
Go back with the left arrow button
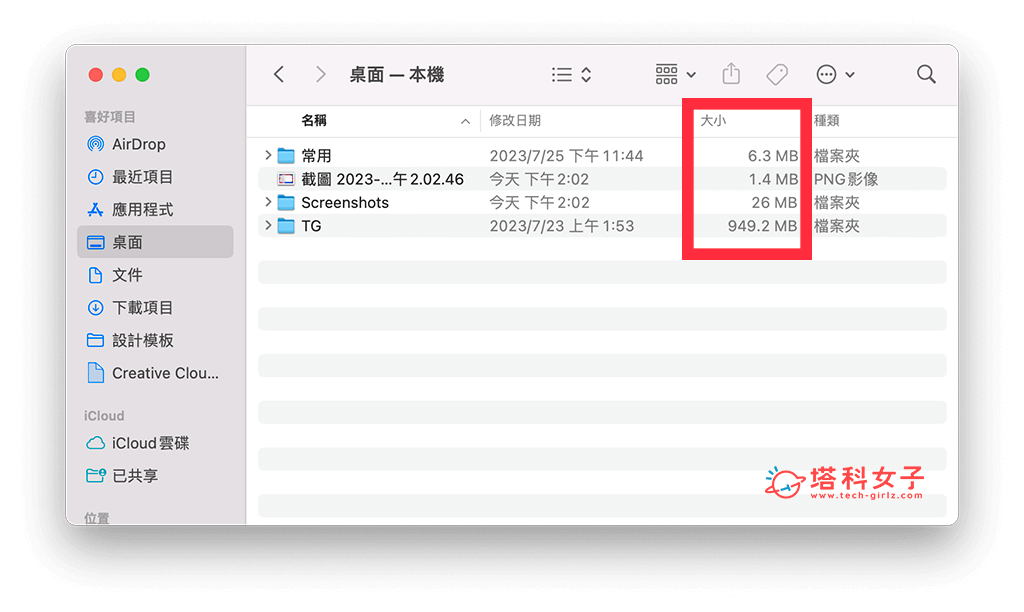tap(279, 74)
